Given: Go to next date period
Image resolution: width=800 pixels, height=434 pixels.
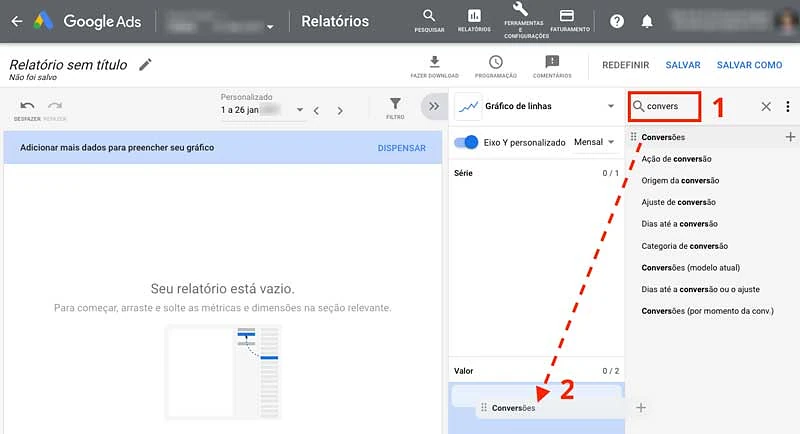Looking at the screenshot, I should click(340, 111).
